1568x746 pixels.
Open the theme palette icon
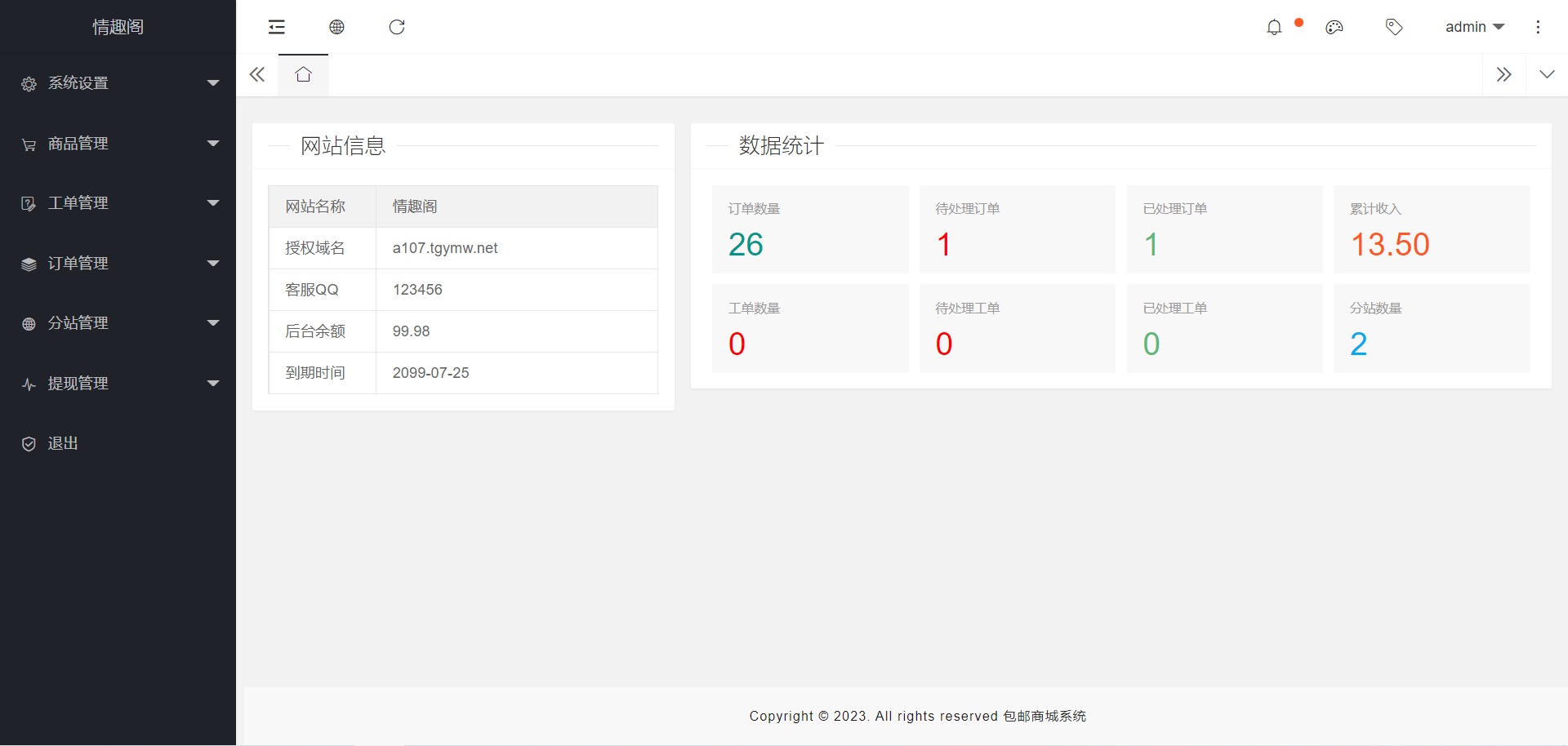pyautogui.click(x=1334, y=27)
